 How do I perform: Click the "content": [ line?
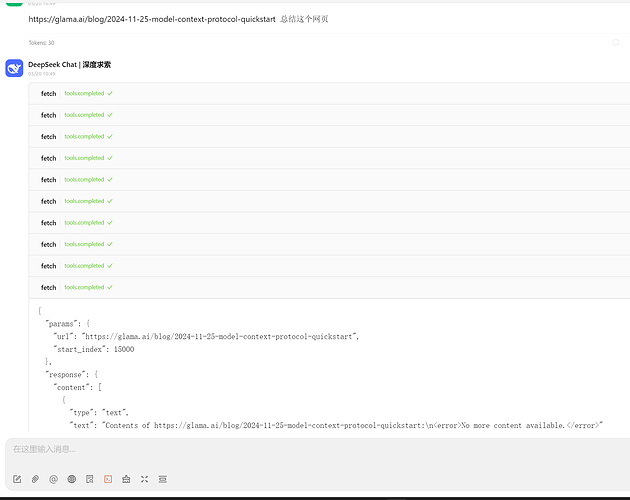(x=78, y=387)
